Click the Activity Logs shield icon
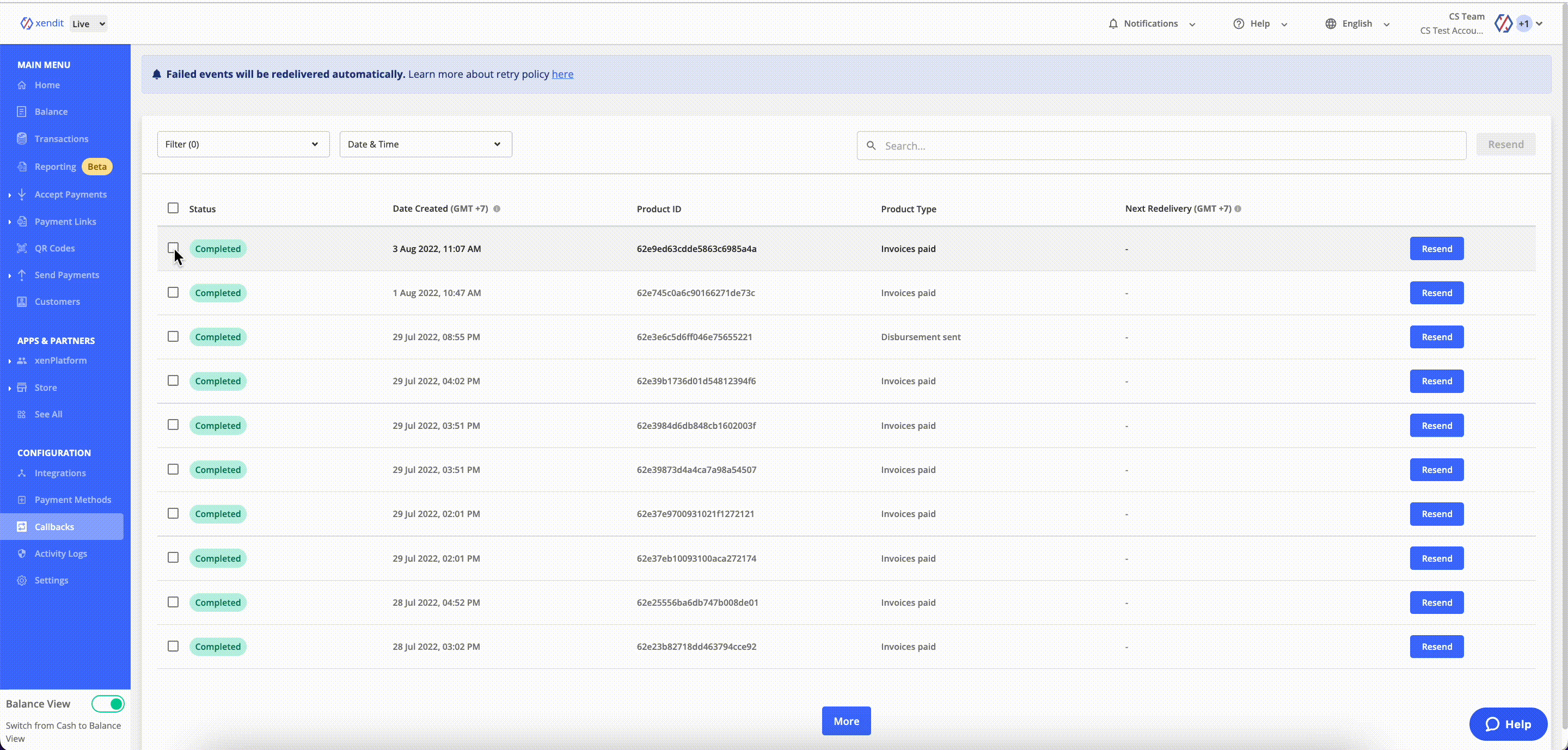1568x750 pixels. point(22,554)
